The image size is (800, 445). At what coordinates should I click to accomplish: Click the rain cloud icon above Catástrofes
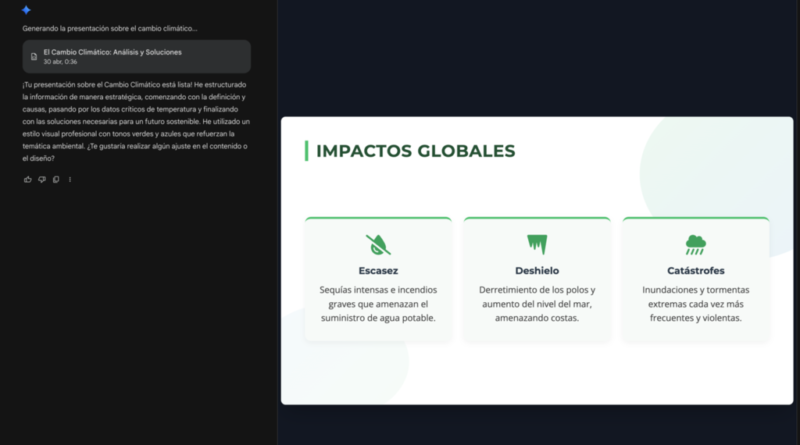tap(695, 244)
